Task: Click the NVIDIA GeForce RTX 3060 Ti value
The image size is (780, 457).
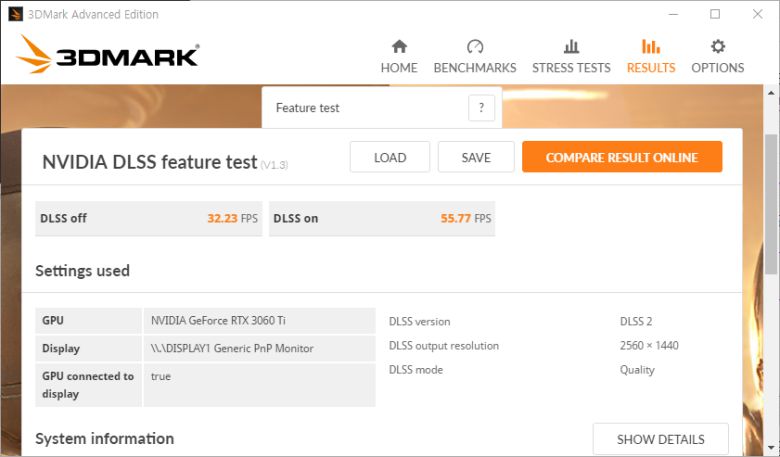Action: click(216, 321)
